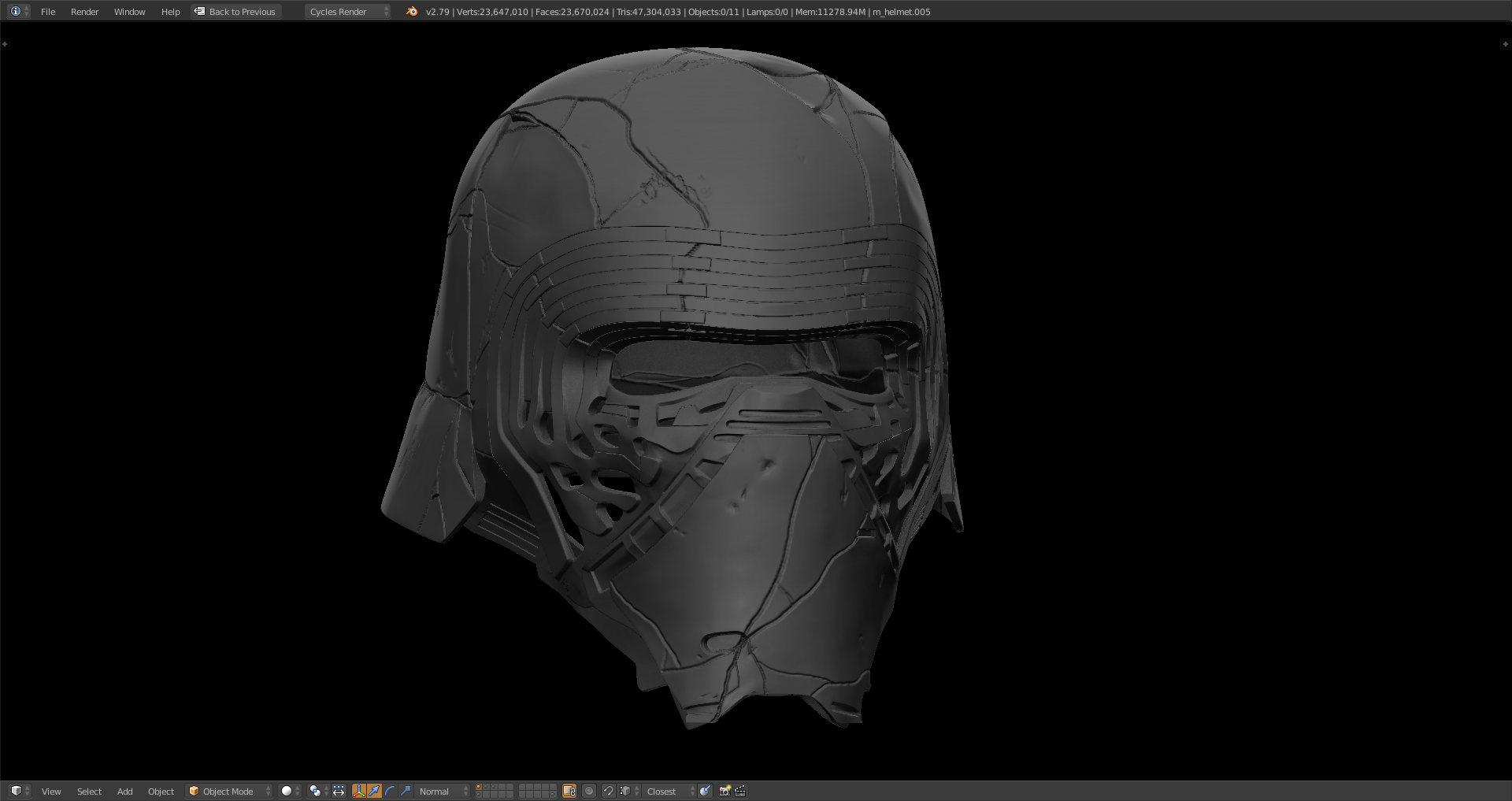Click the Objects:0/11 statistic
The height and width of the screenshot is (801, 1512).
[x=713, y=12]
